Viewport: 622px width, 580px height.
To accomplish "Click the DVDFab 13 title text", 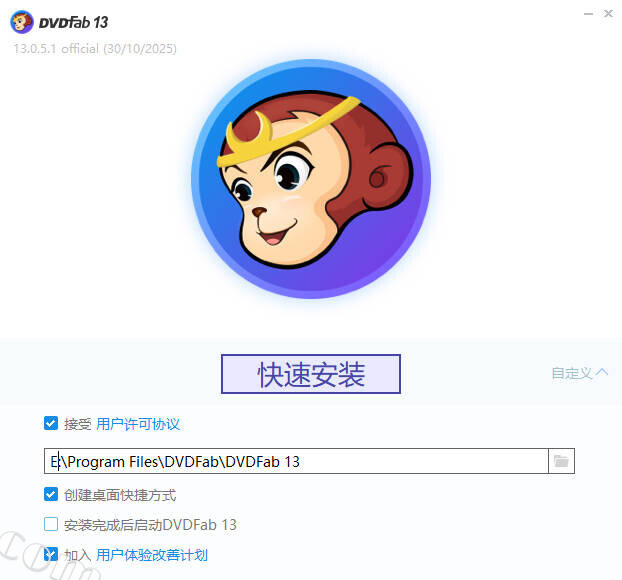I will pyautogui.click(x=73, y=23).
